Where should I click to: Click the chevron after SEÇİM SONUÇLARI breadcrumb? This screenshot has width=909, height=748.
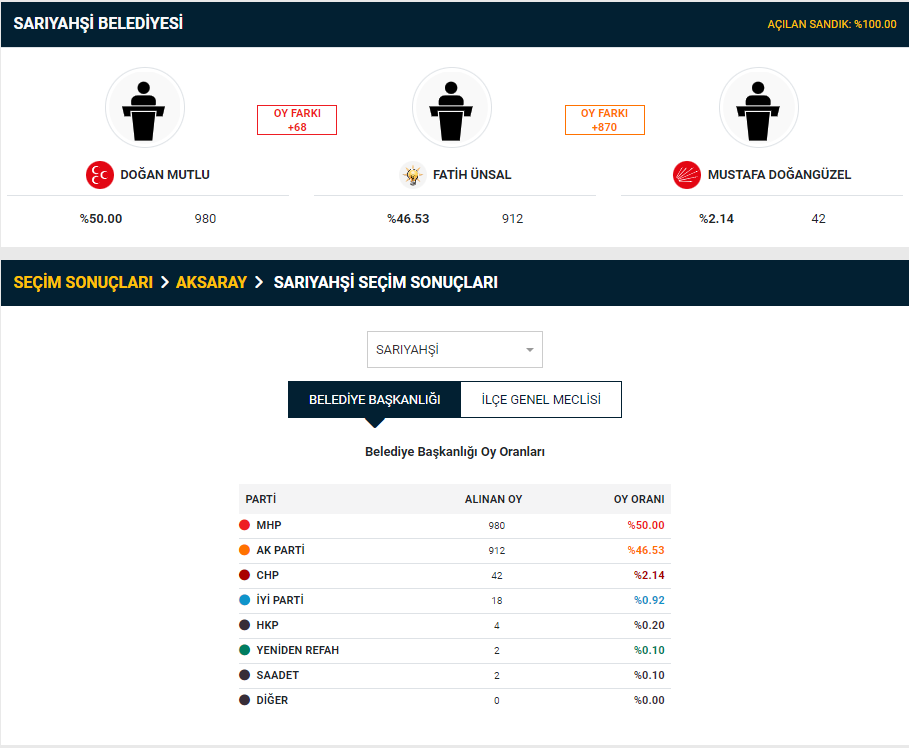(x=165, y=282)
